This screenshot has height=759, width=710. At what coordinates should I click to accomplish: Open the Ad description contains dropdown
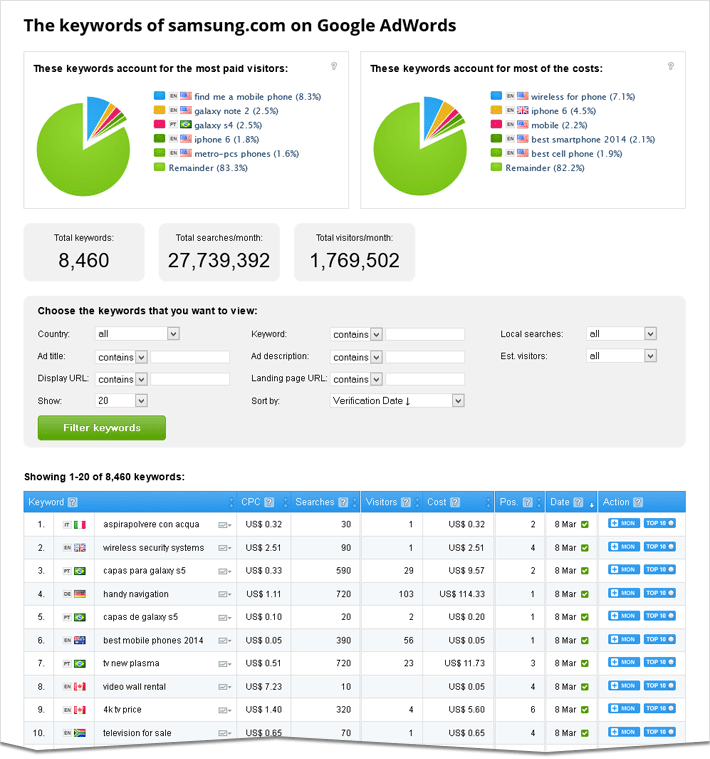(x=356, y=357)
